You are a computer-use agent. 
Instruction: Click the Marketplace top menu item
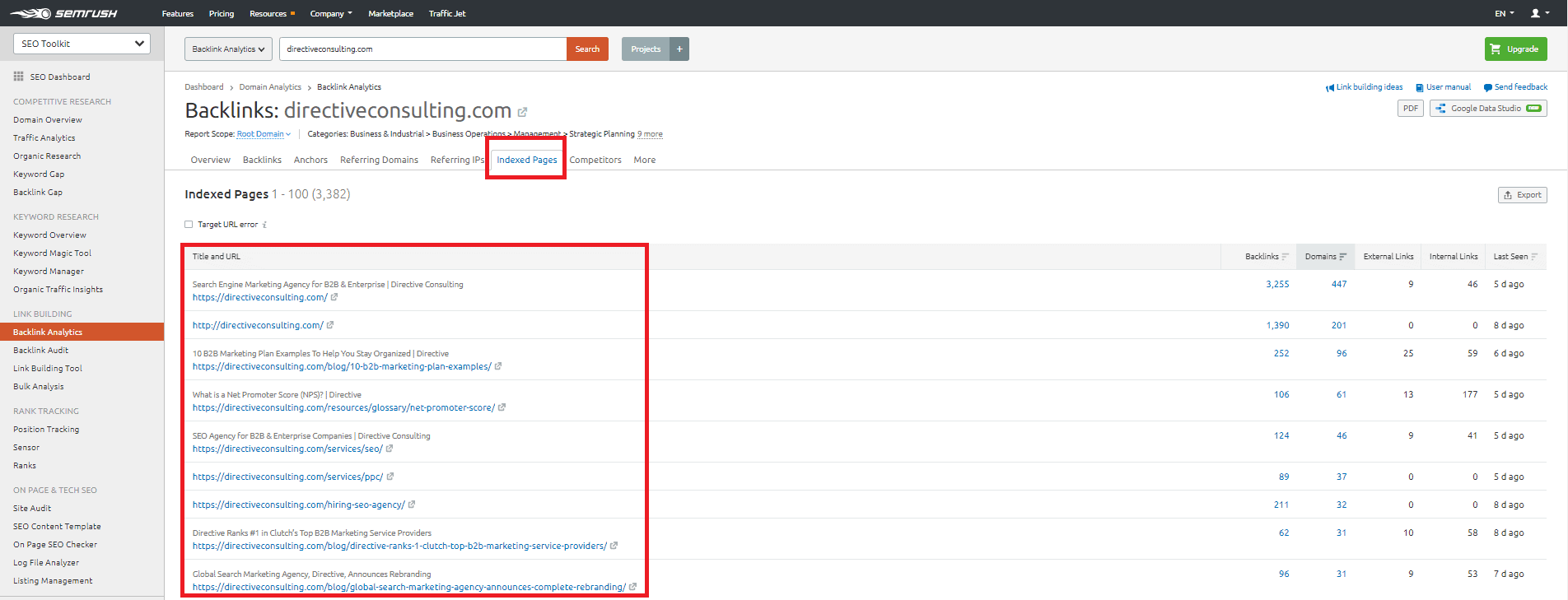coord(390,13)
